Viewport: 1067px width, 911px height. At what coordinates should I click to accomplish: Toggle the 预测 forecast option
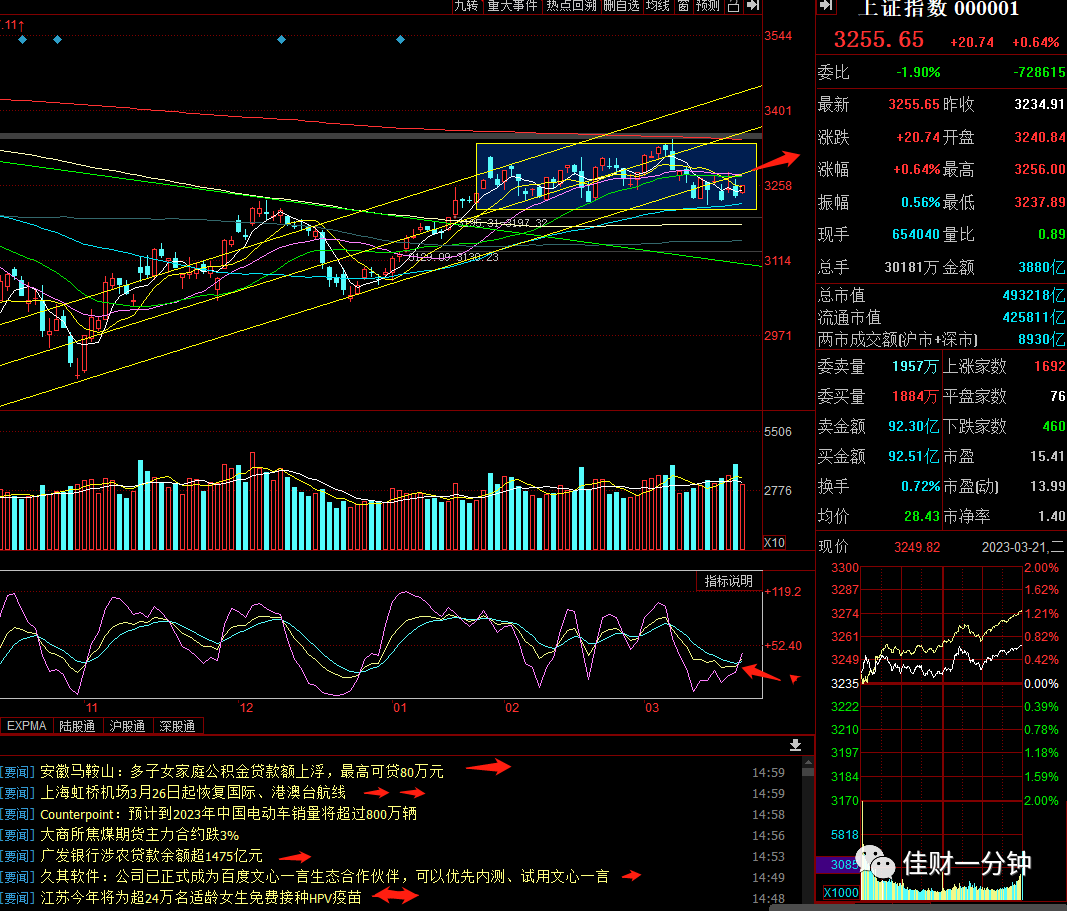pos(708,6)
